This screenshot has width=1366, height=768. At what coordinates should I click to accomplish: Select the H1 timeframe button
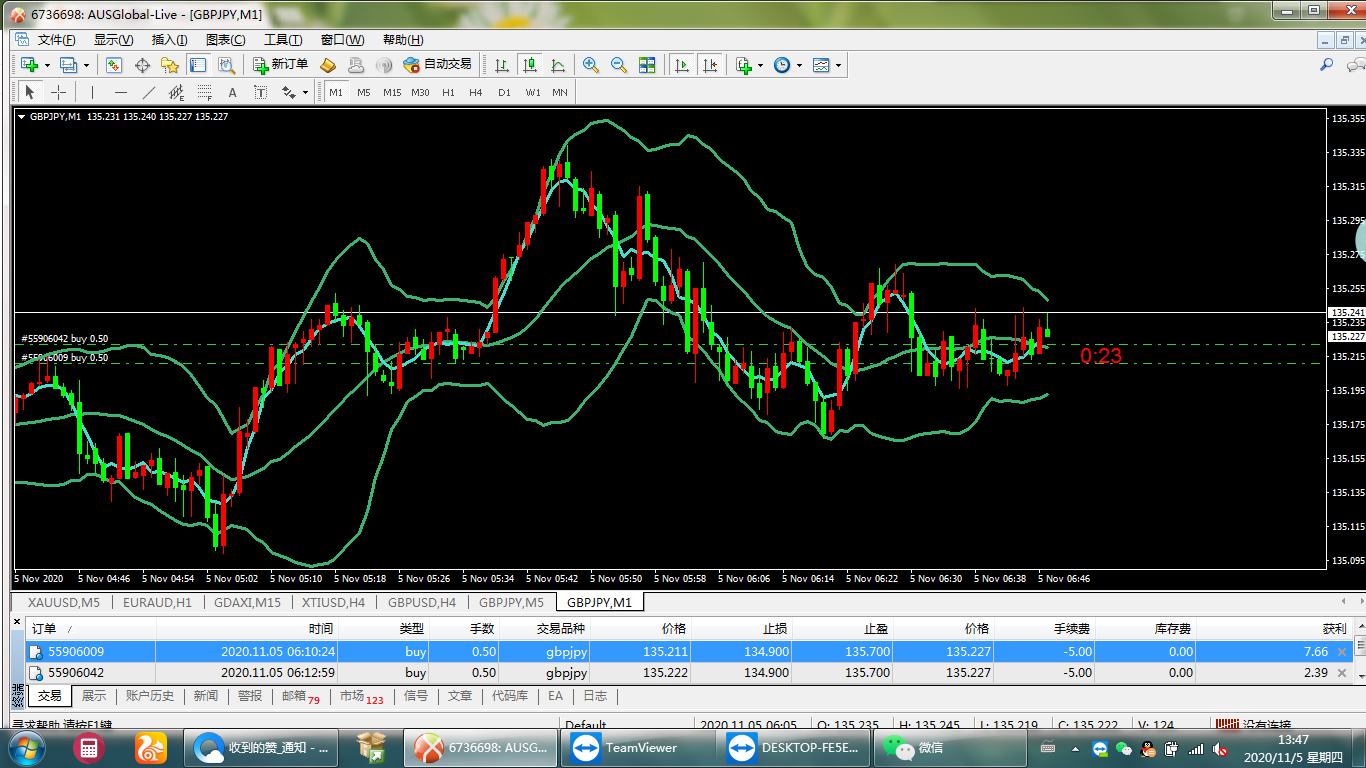pyautogui.click(x=448, y=92)
